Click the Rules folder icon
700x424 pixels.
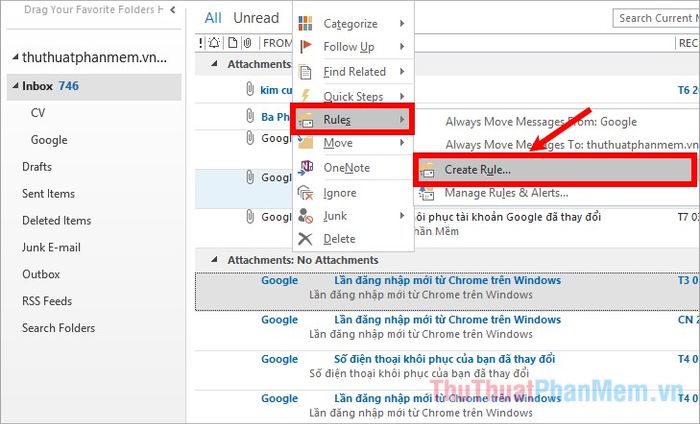click(306, 120)
